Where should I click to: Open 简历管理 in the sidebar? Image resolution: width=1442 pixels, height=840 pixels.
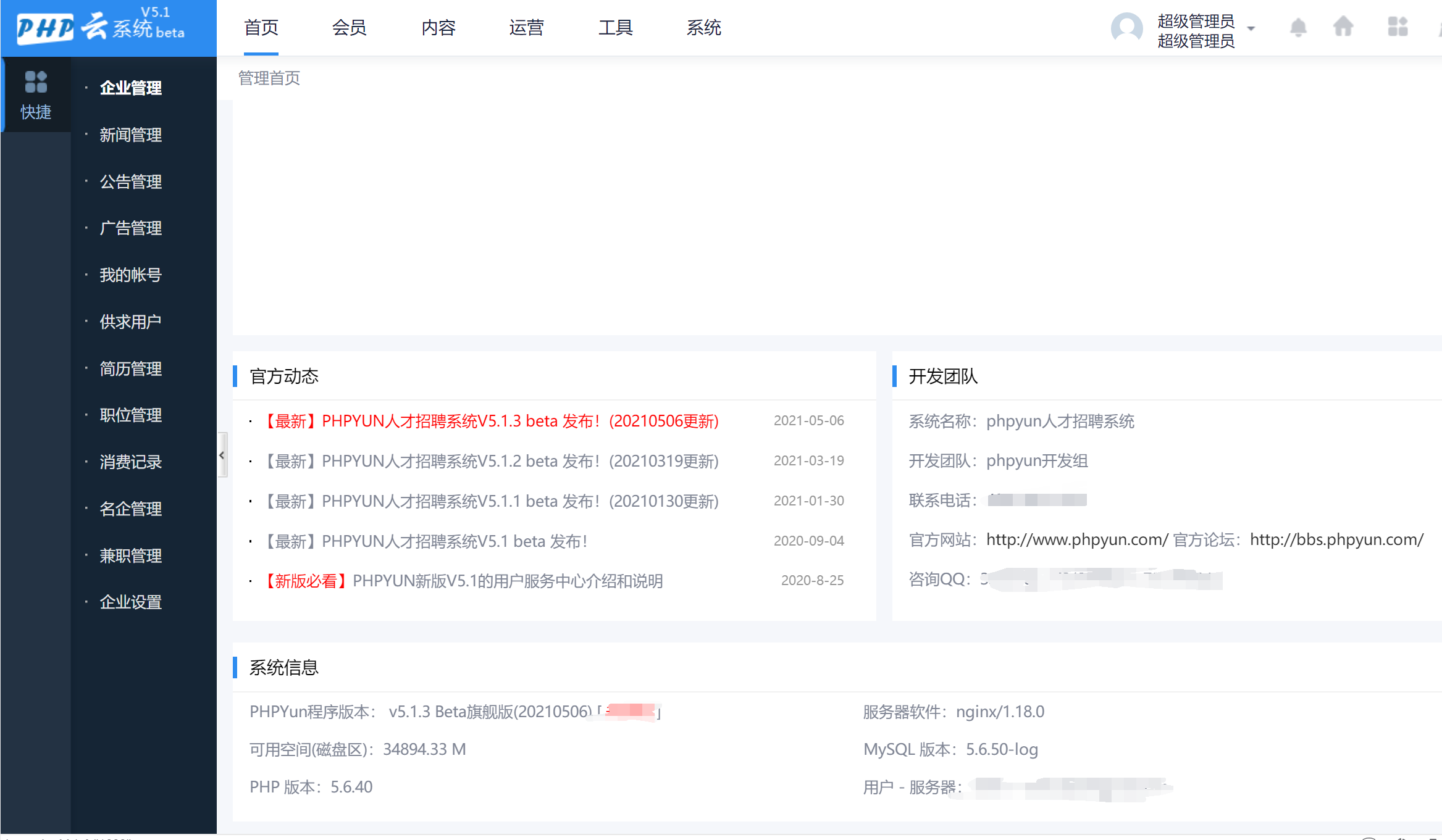[130, 368]
